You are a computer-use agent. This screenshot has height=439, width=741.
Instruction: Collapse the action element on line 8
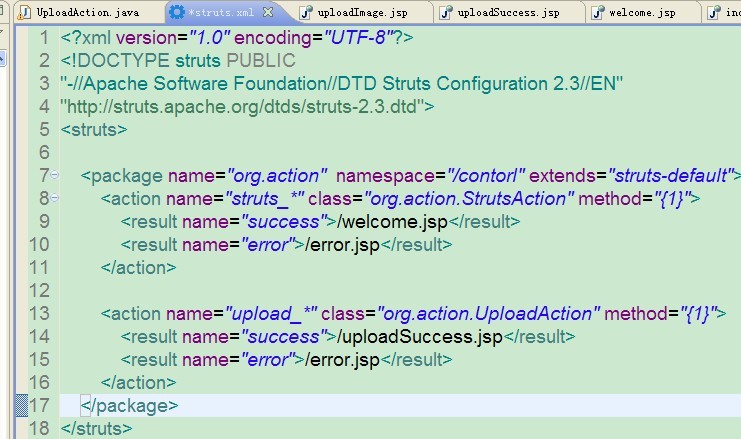[x=54, y=198]
